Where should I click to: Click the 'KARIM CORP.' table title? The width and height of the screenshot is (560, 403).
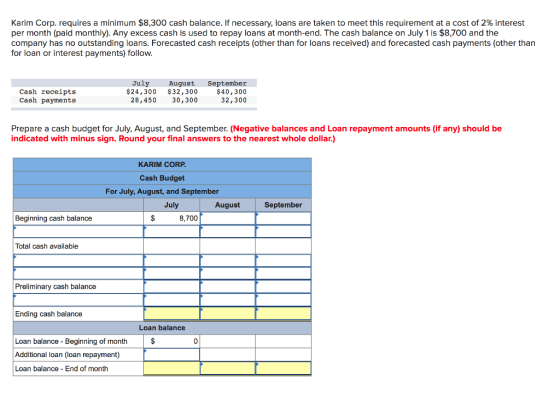(162, 164)
